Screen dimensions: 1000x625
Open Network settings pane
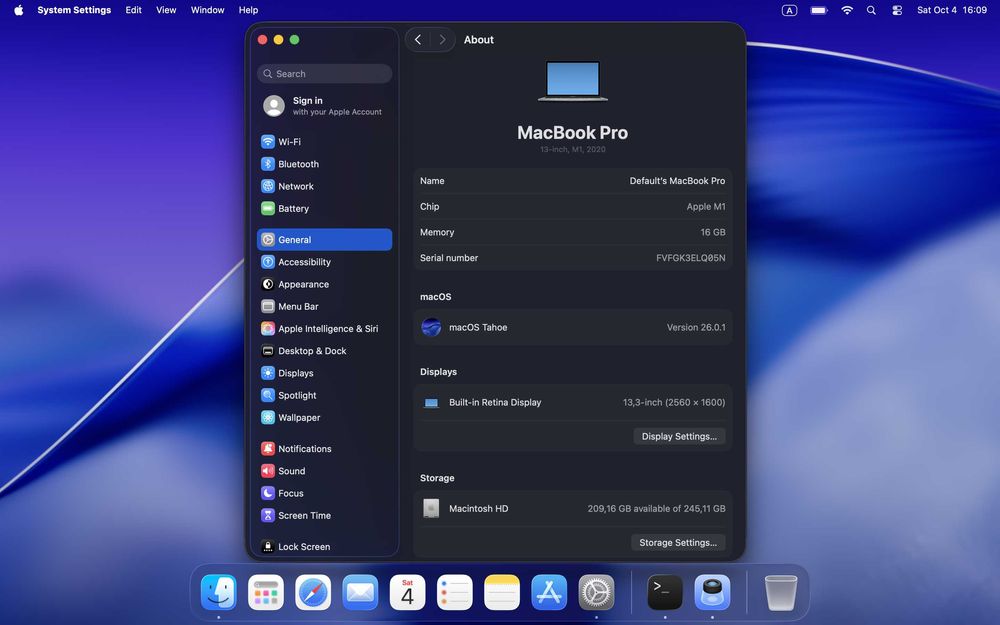point(324,186)
